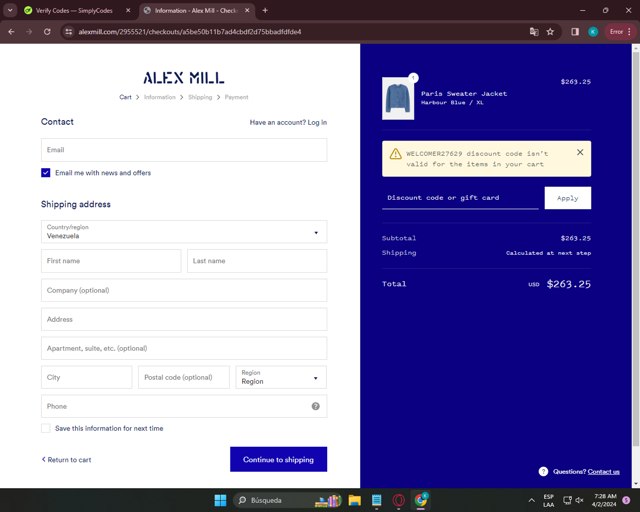Open the Notepad app on taskbar
The image size is (640, 512).
click(376, 500)
